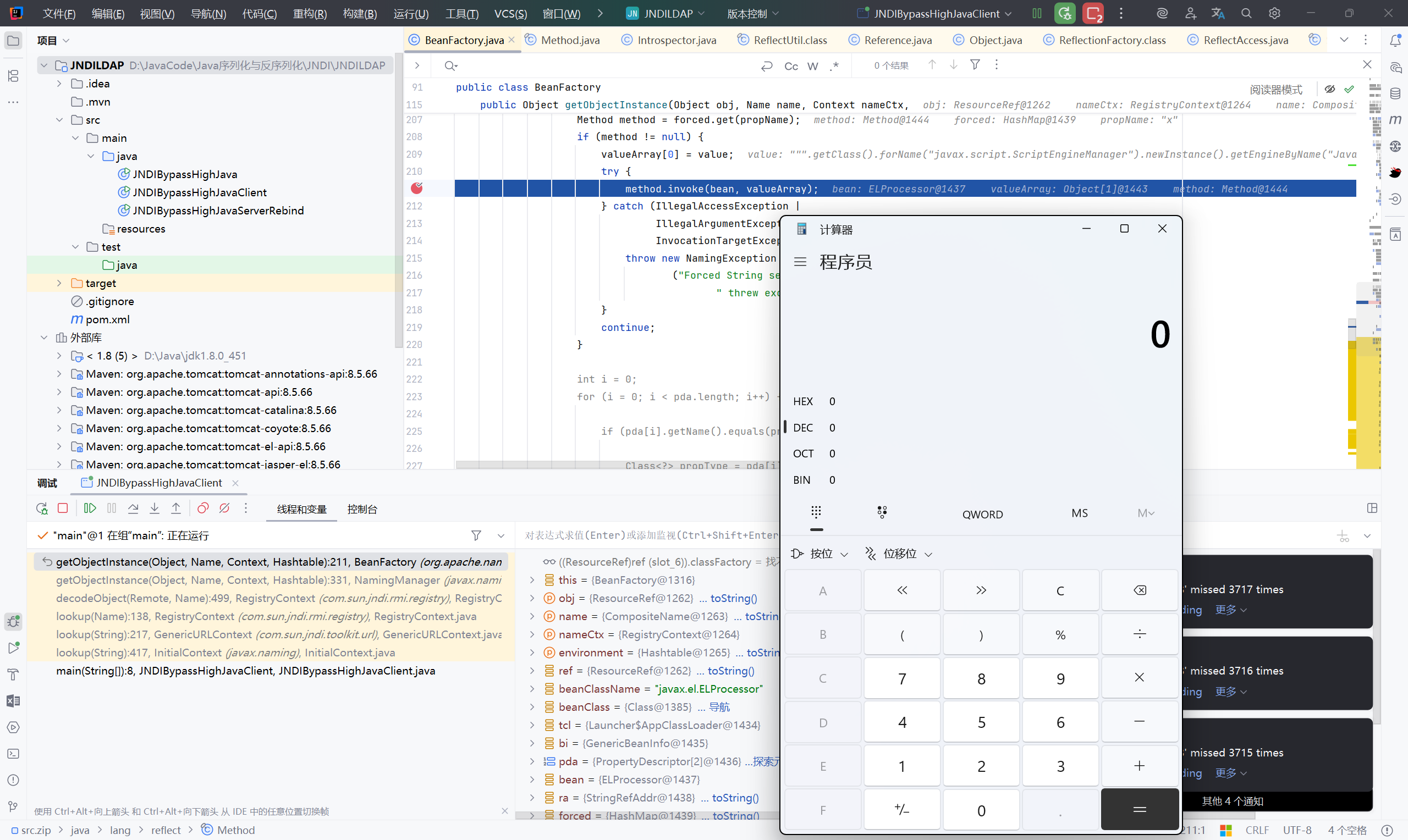Expand the target folder in the project tree
1408x840 pixels.
click(59, 283)
